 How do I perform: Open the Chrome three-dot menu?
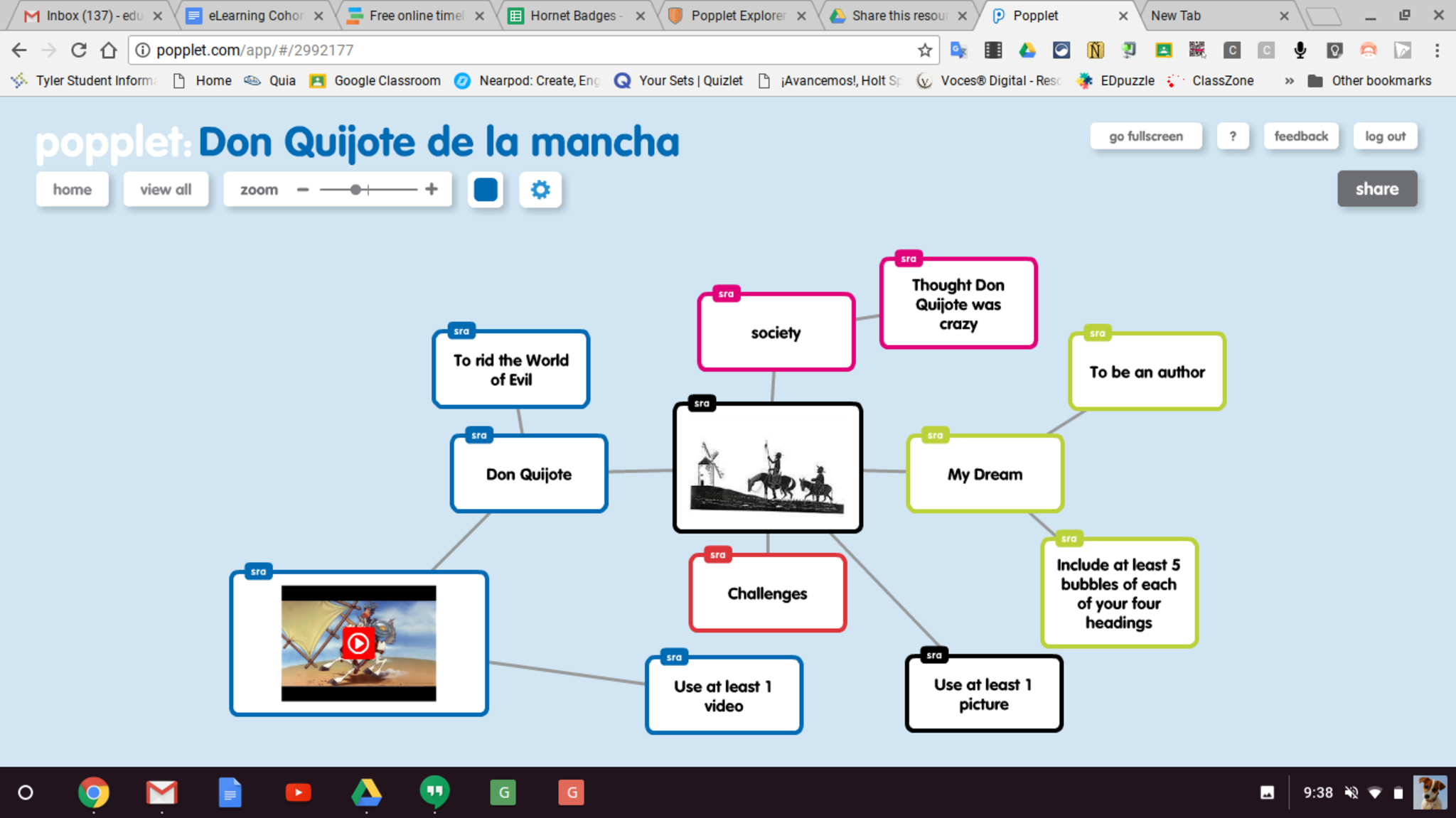(x=1437, y=50)
